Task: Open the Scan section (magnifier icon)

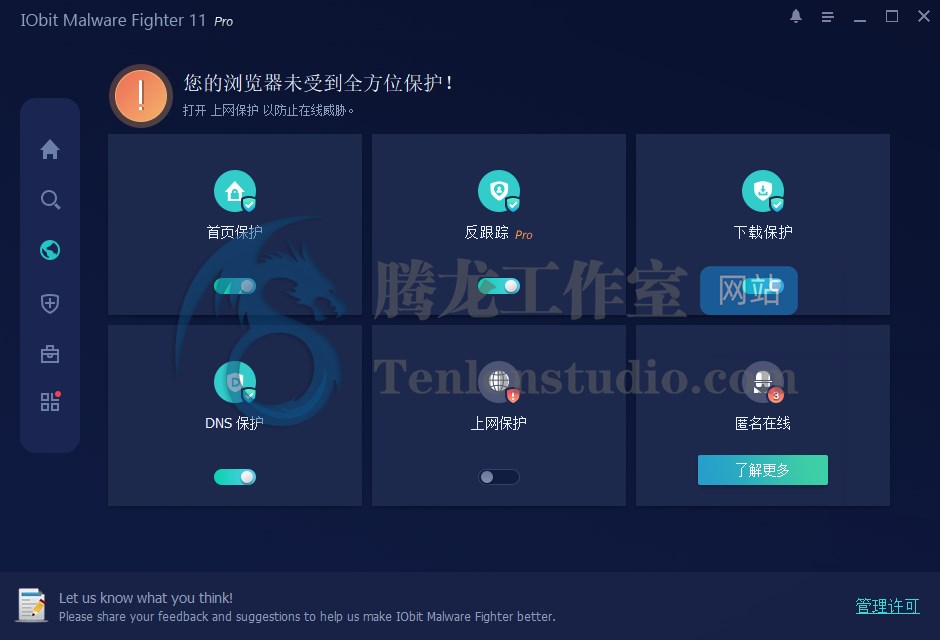Action: (50, 200)
